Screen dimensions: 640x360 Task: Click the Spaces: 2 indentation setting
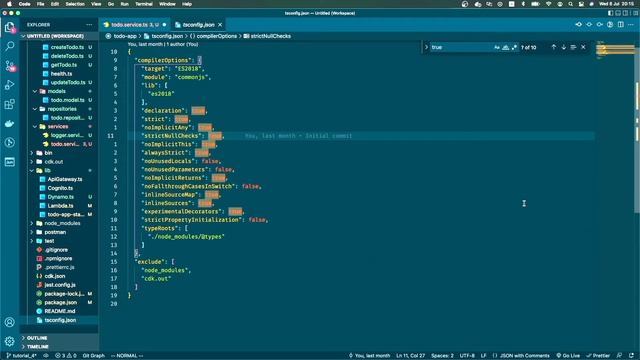[442, 356]
